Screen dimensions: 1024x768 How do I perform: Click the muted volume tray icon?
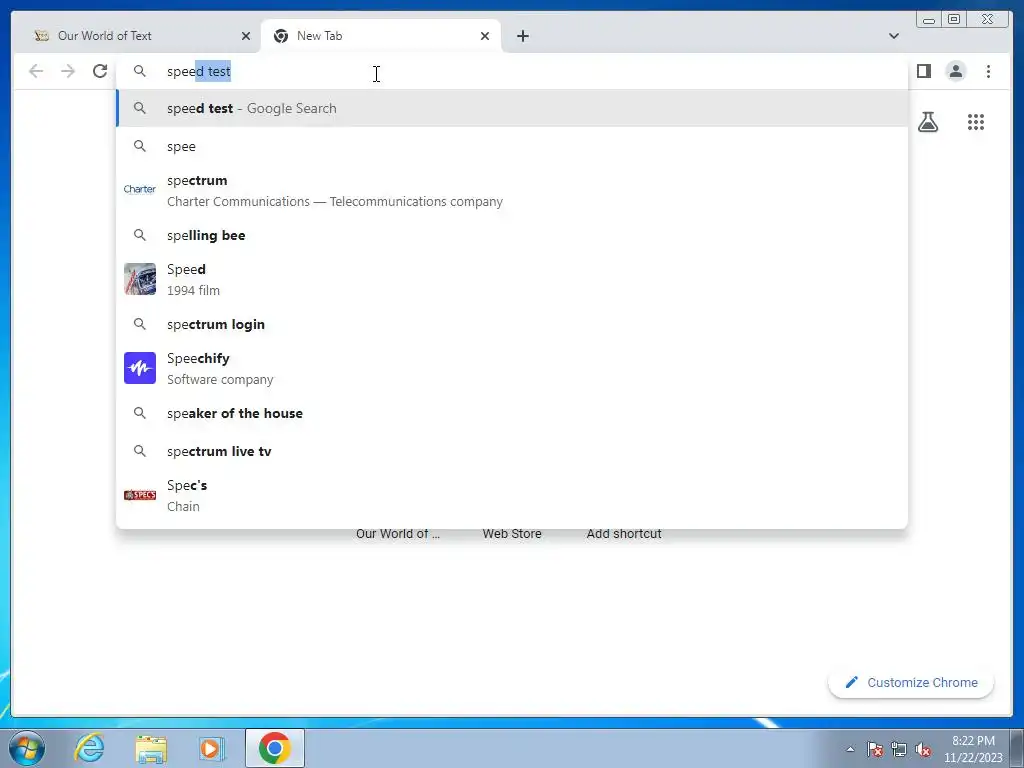(x=923, y=749)
